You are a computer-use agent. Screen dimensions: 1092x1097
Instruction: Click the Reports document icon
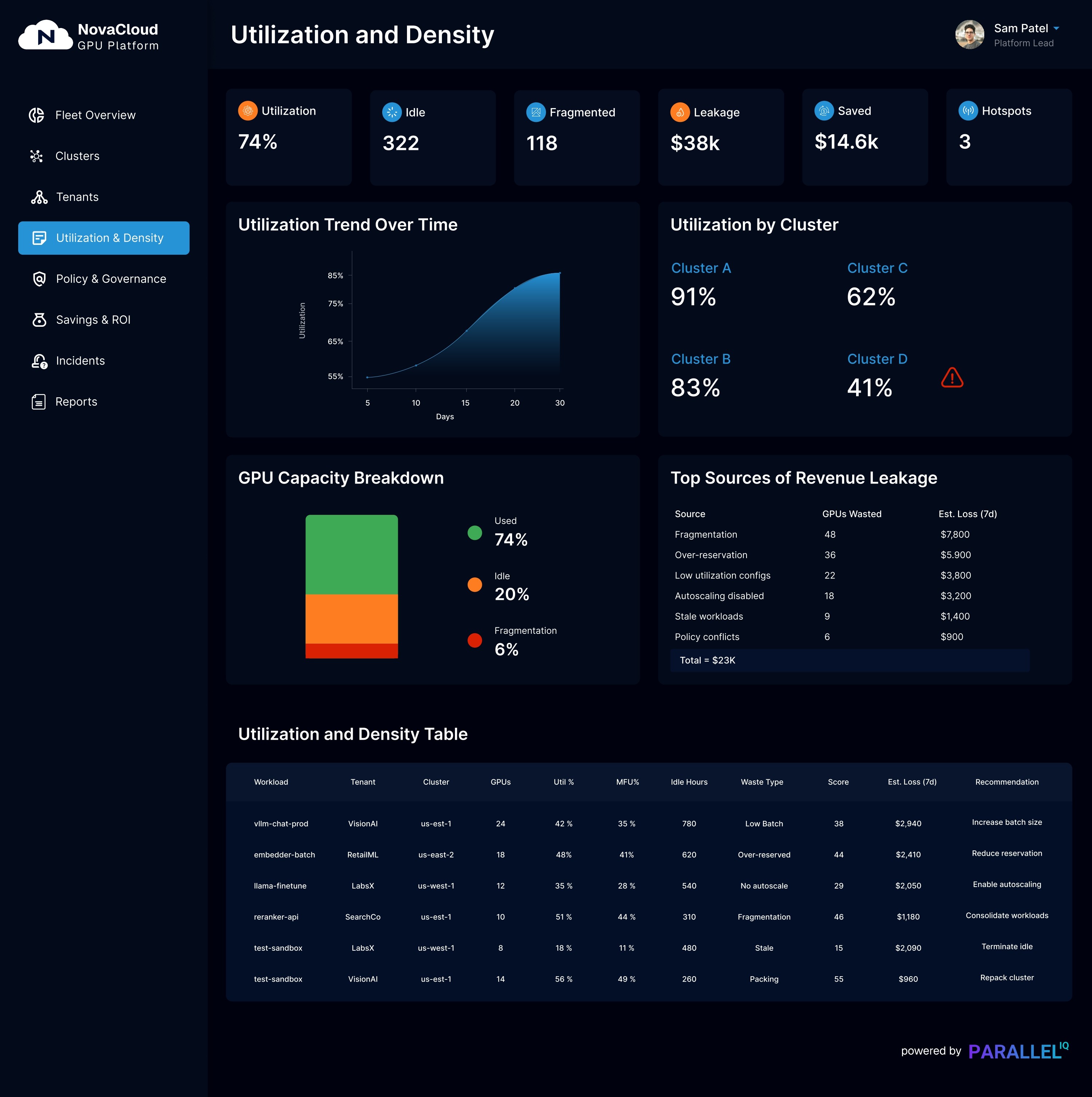pyautogui.click(x=38, y=402)
